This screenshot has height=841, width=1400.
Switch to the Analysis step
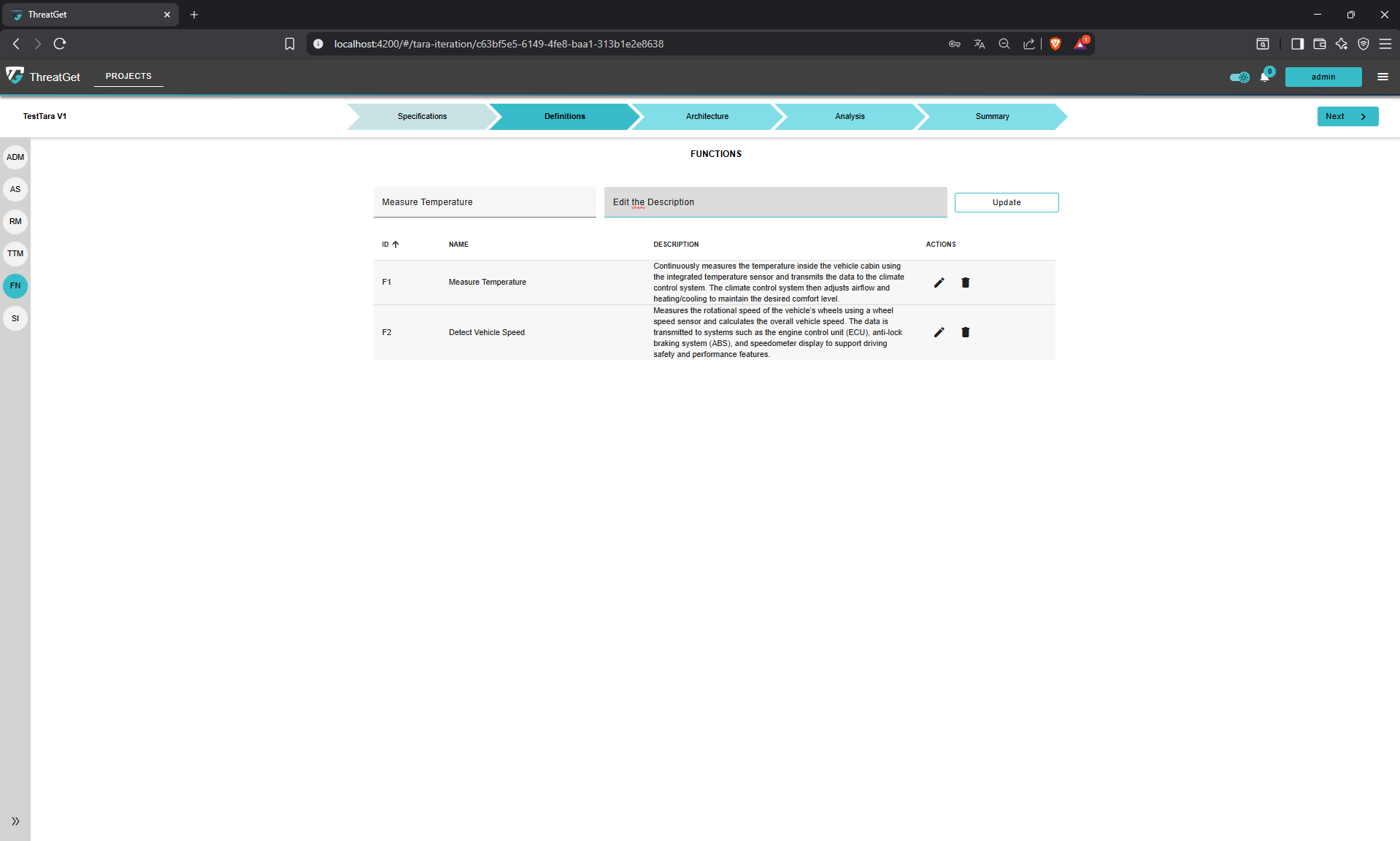click(849, 117)
